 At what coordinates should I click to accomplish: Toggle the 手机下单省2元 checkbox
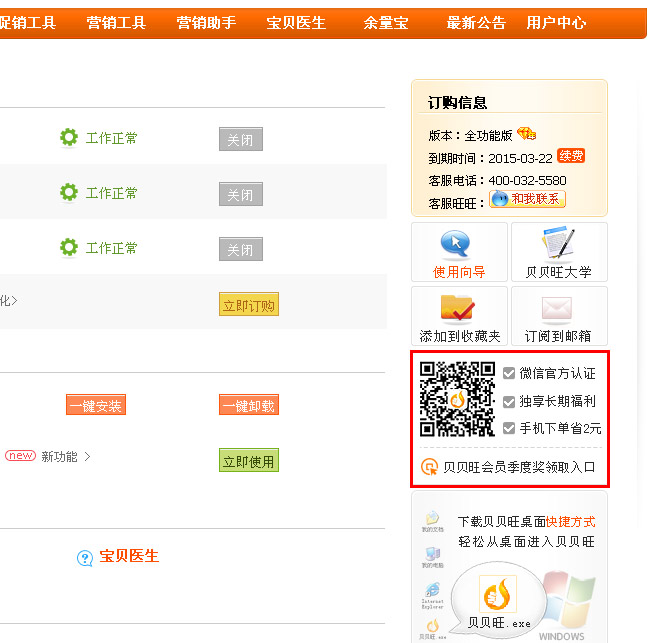509,428
